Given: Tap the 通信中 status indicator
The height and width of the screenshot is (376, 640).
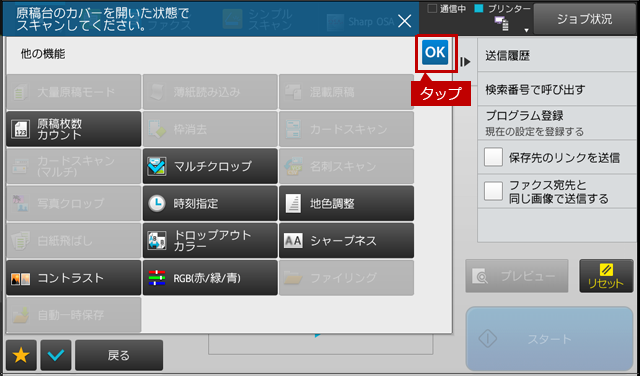Looking at the screenshot, I should click(x=447, y=9).
